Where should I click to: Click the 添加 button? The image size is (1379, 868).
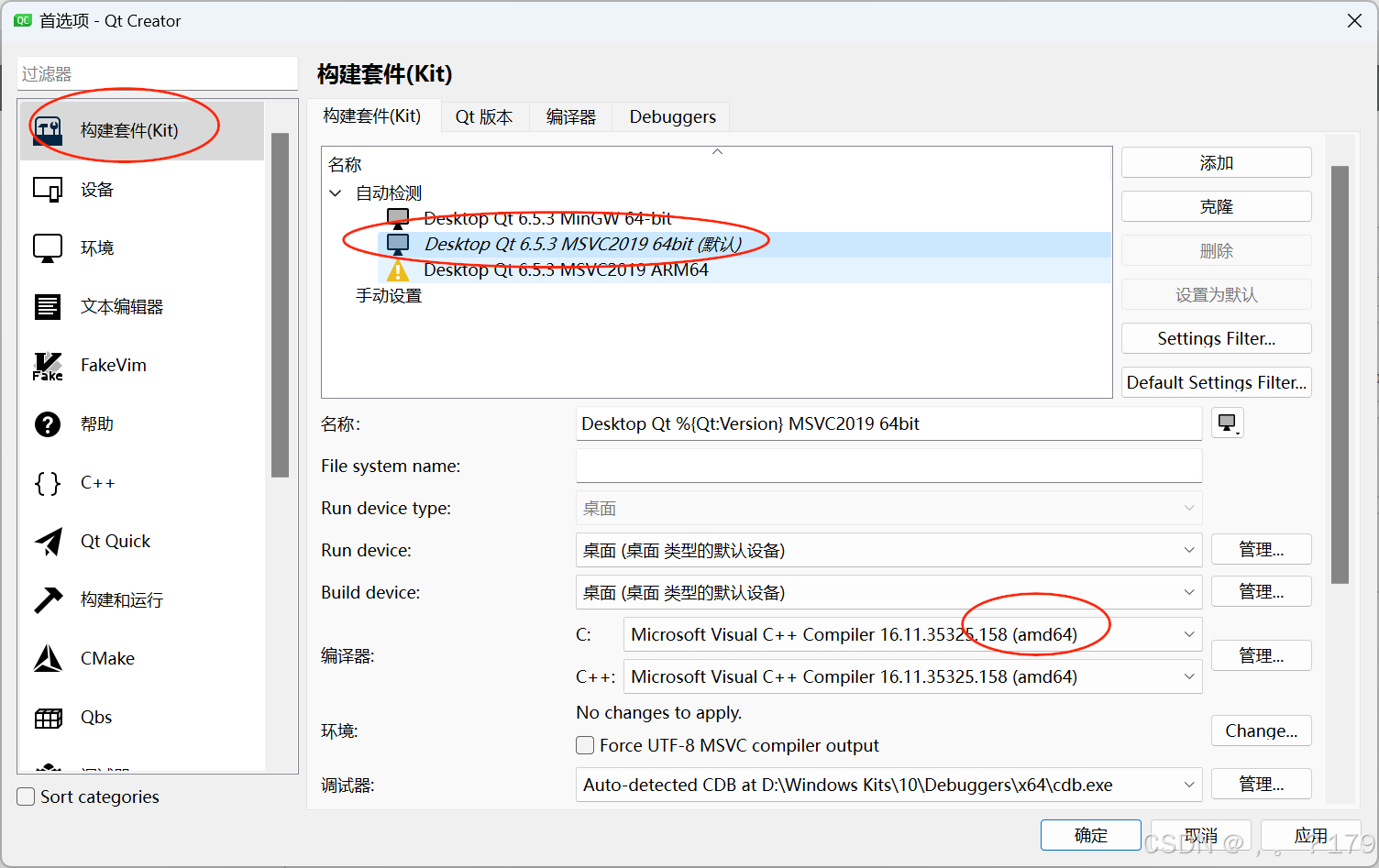pyautogui.click(x=1216, y=162)
